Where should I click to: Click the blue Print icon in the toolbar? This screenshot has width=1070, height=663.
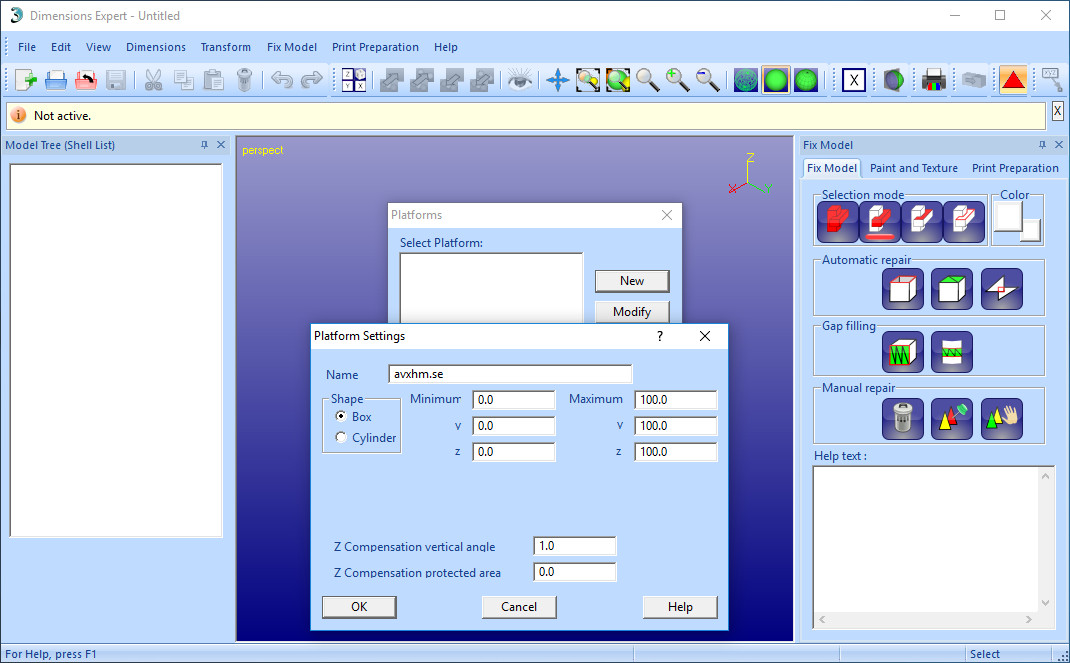(x=56, y=80)
